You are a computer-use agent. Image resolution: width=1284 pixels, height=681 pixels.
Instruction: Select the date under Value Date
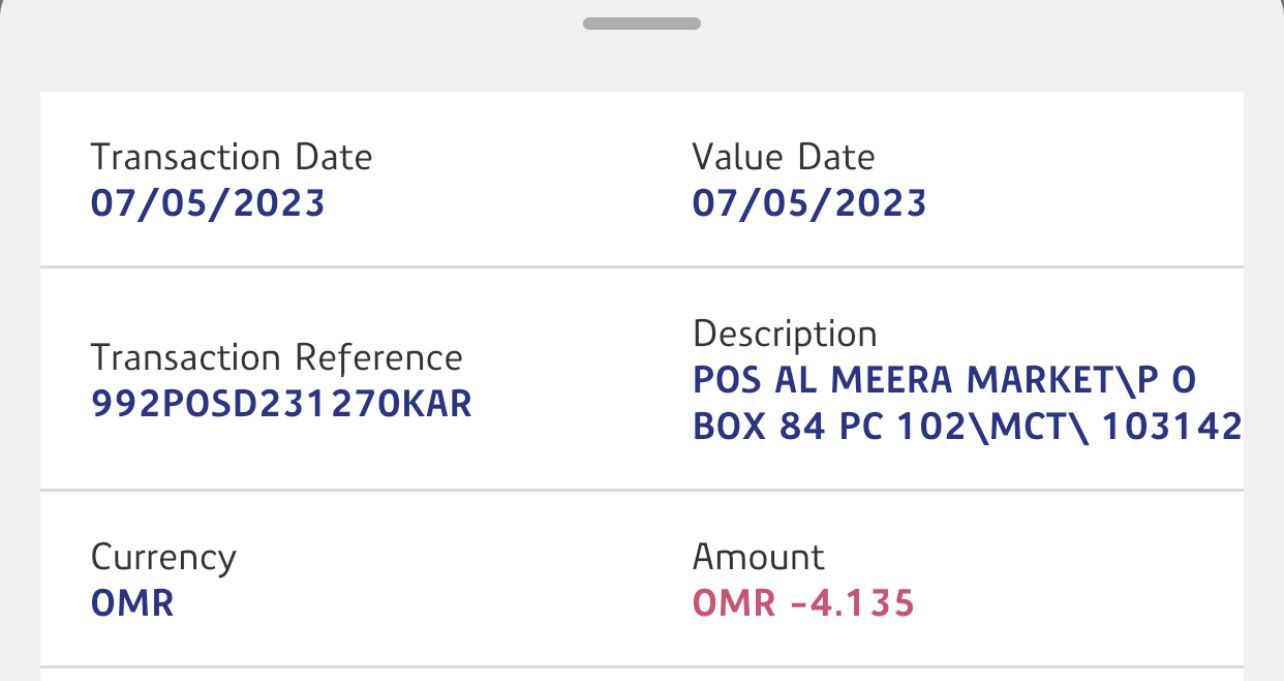809,203
